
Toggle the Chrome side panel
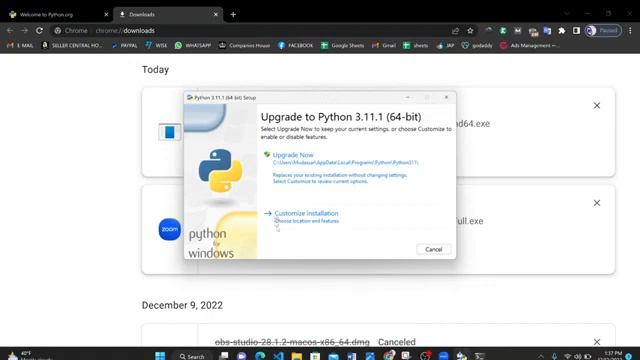(x=576, y=31)
